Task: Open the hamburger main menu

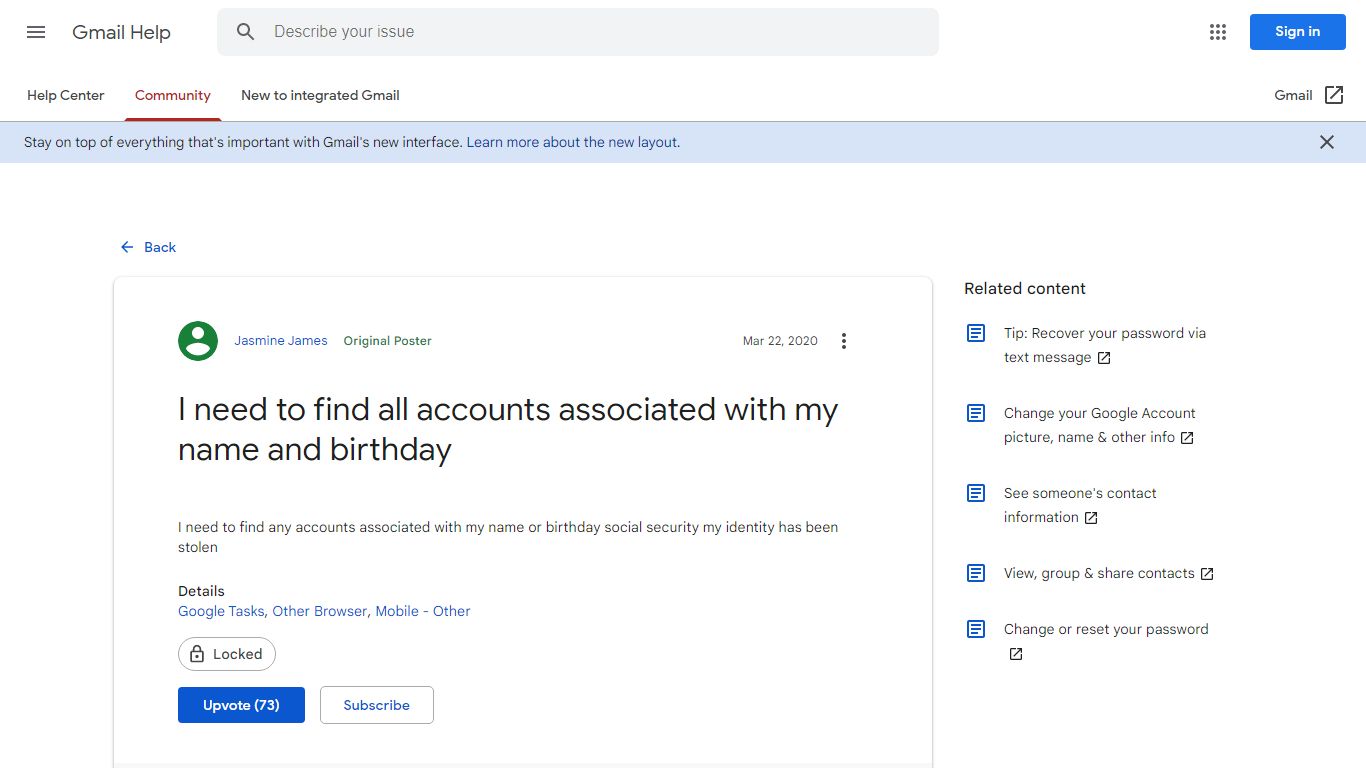Action: [36, 32]
